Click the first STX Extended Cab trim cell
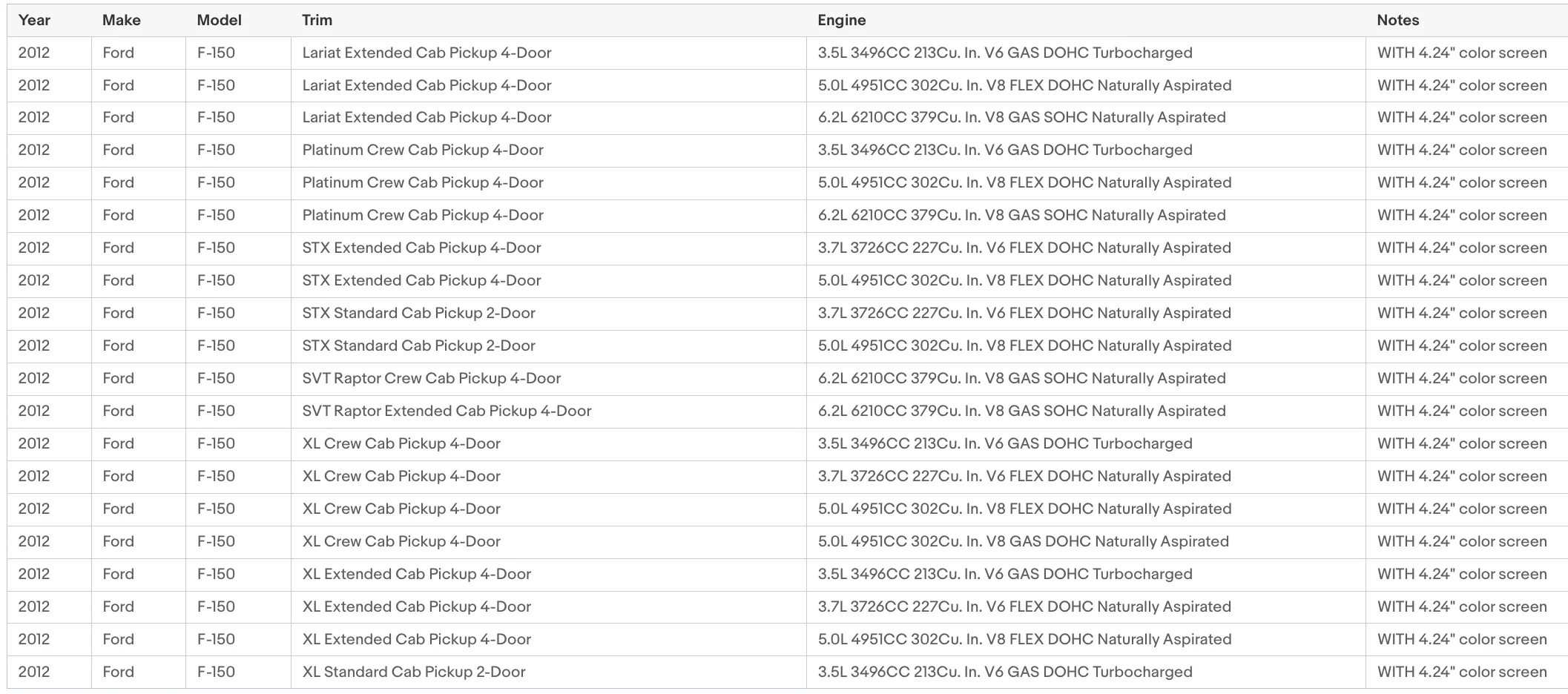This screenshot has width=1568, height=694. [x=549, y=248]
